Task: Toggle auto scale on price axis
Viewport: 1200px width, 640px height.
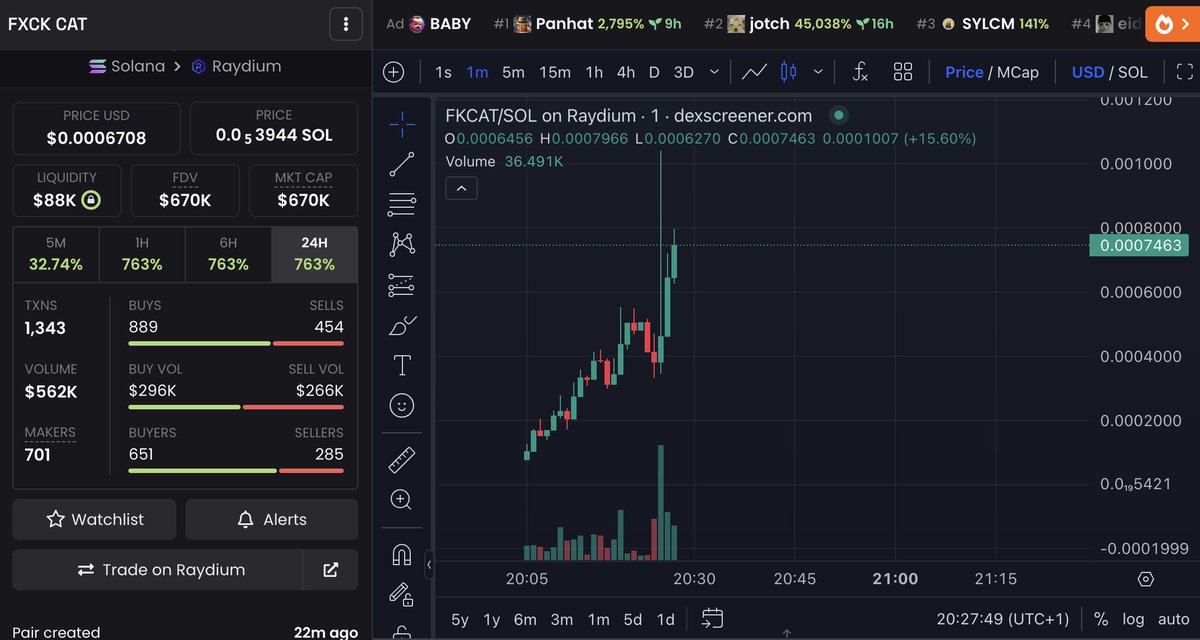Action: coord(1173,619)
